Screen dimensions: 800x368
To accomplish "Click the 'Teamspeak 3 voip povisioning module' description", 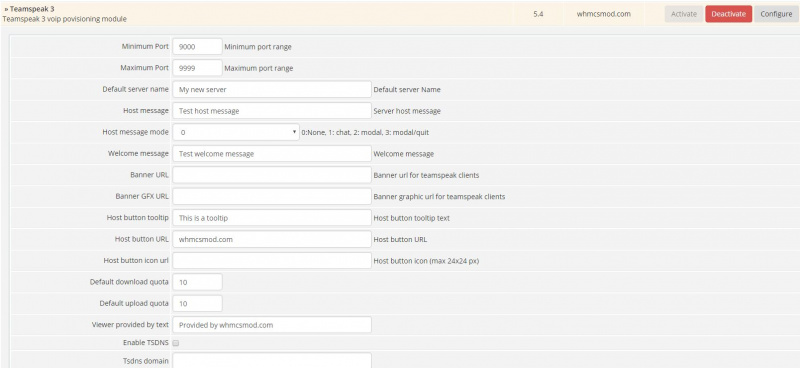I will [x=64, y=19].
